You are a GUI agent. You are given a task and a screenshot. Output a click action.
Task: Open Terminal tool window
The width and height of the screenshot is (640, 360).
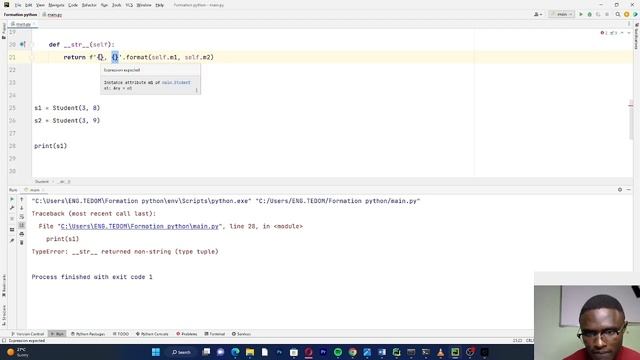215,334
